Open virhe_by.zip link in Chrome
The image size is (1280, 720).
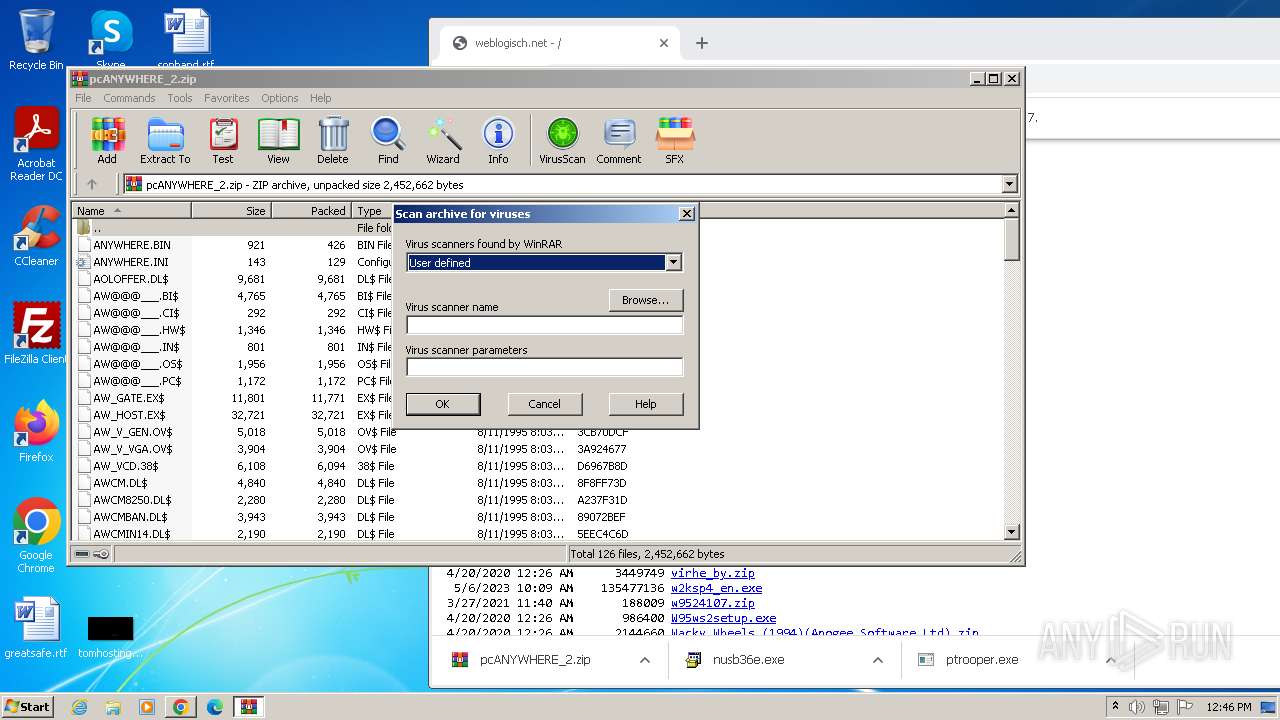[x=713, y=573]
